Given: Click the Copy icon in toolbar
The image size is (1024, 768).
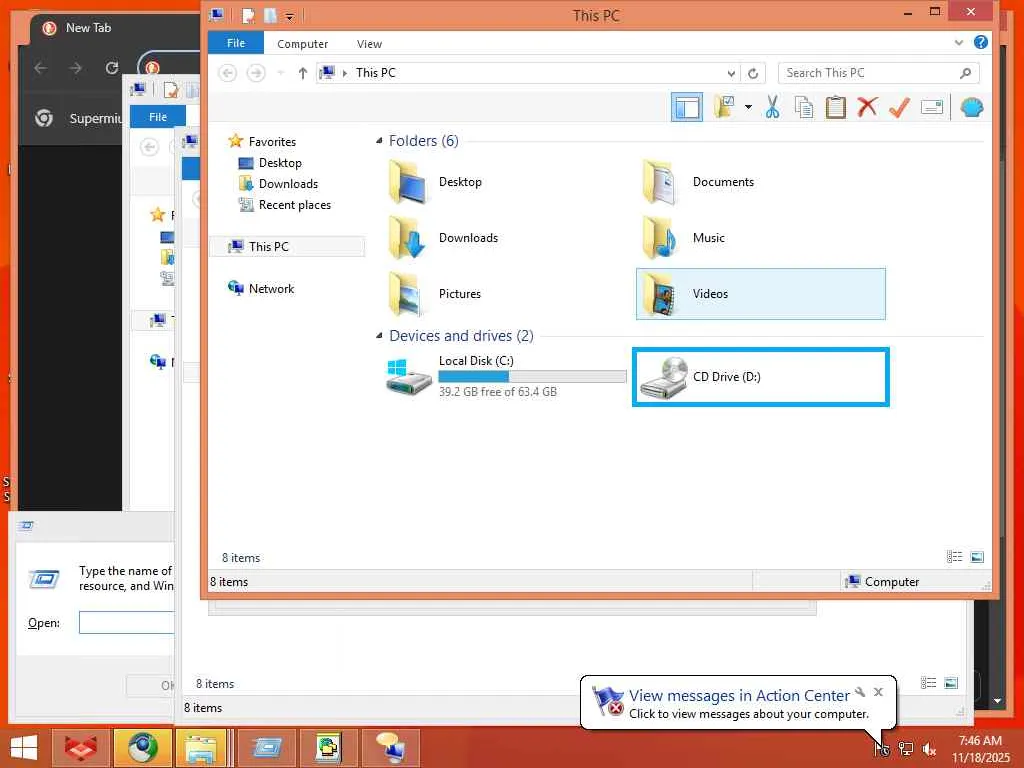Looking at the screenshot, I should [804, 107].
